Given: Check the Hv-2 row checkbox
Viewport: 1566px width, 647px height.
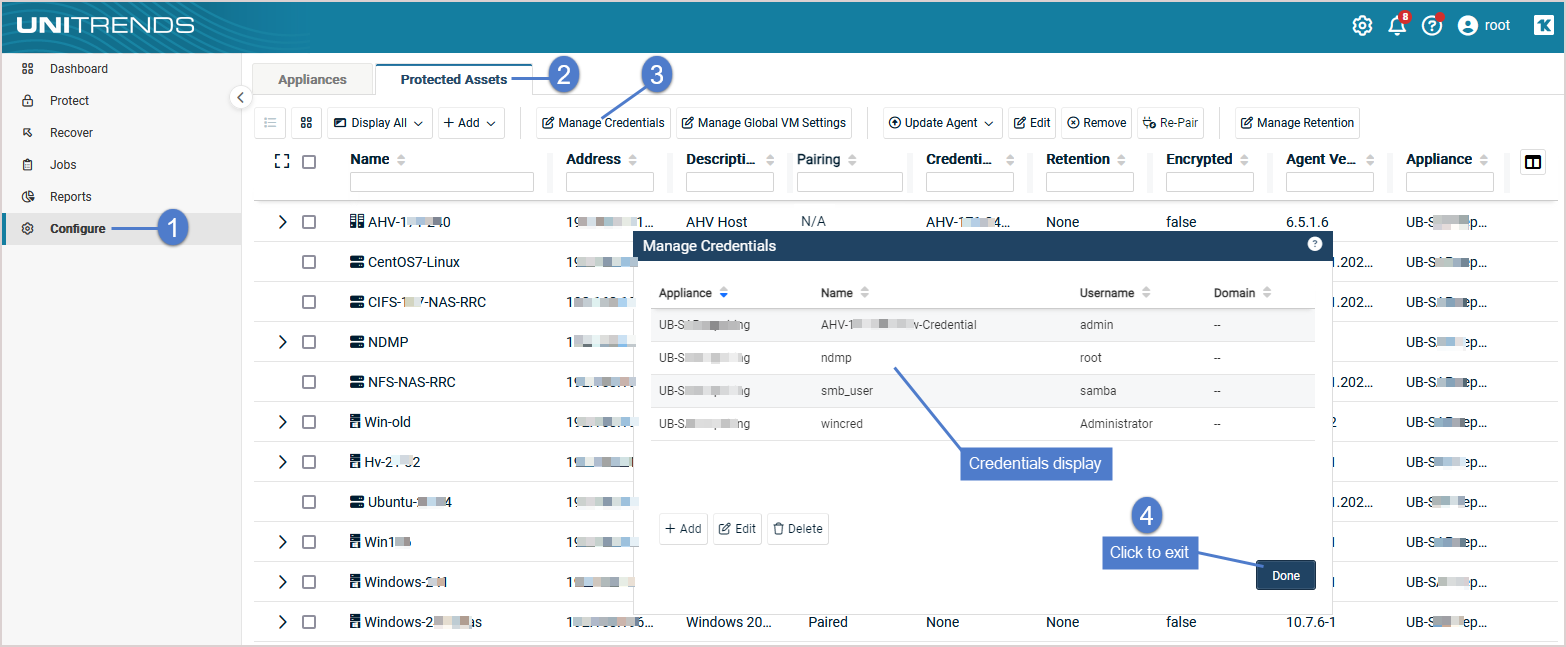Looking at the screenshot, I should click(x=309, y=462).
